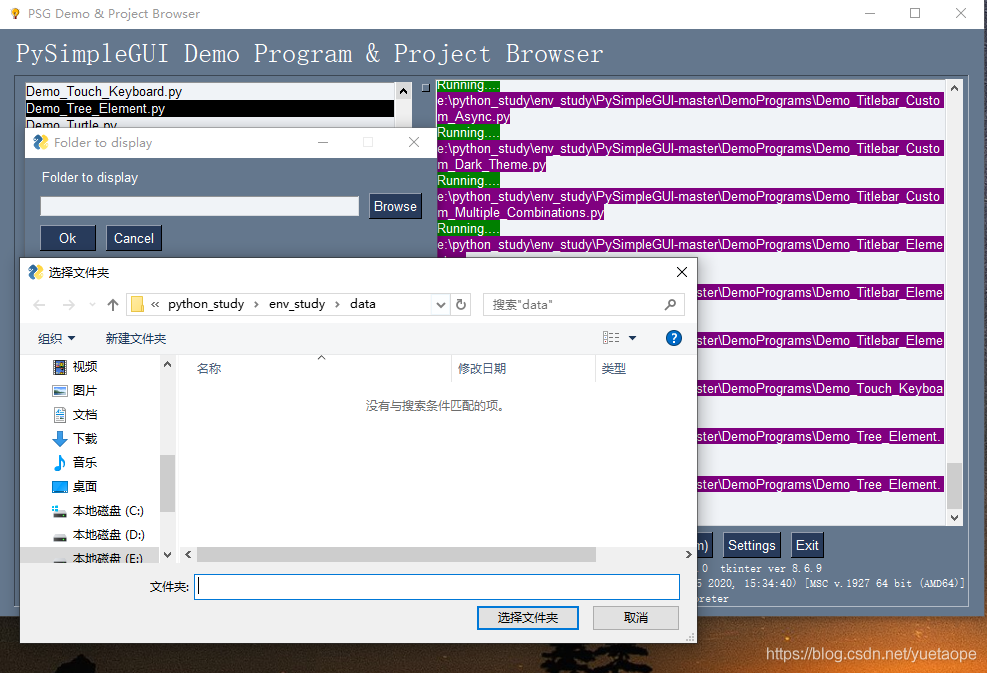The height and width of the screenshot is (673, 987).
Task: Minimize the Folder to display window
Action: click(323, 143)
